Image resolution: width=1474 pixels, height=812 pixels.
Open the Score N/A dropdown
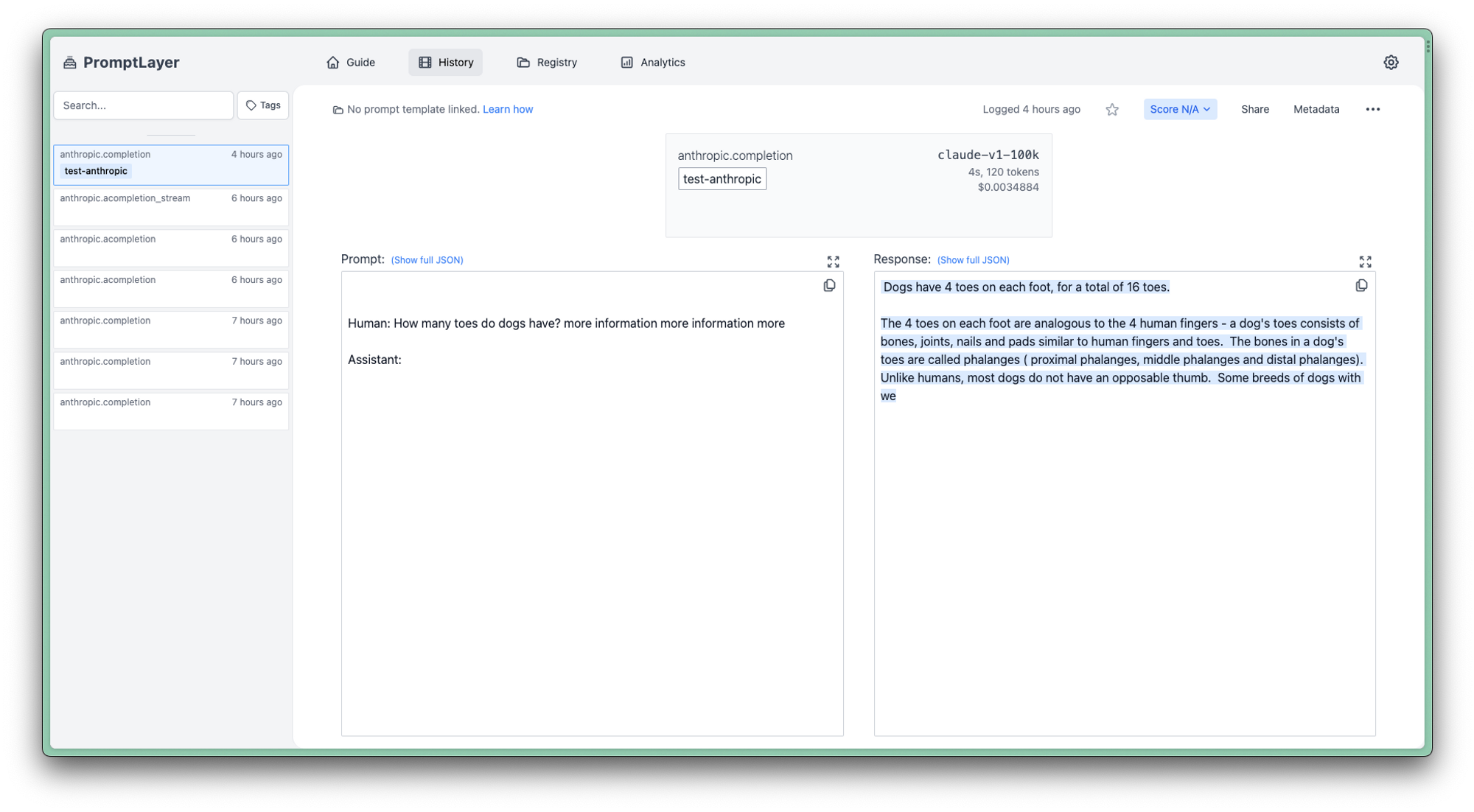pos(1180,110)
